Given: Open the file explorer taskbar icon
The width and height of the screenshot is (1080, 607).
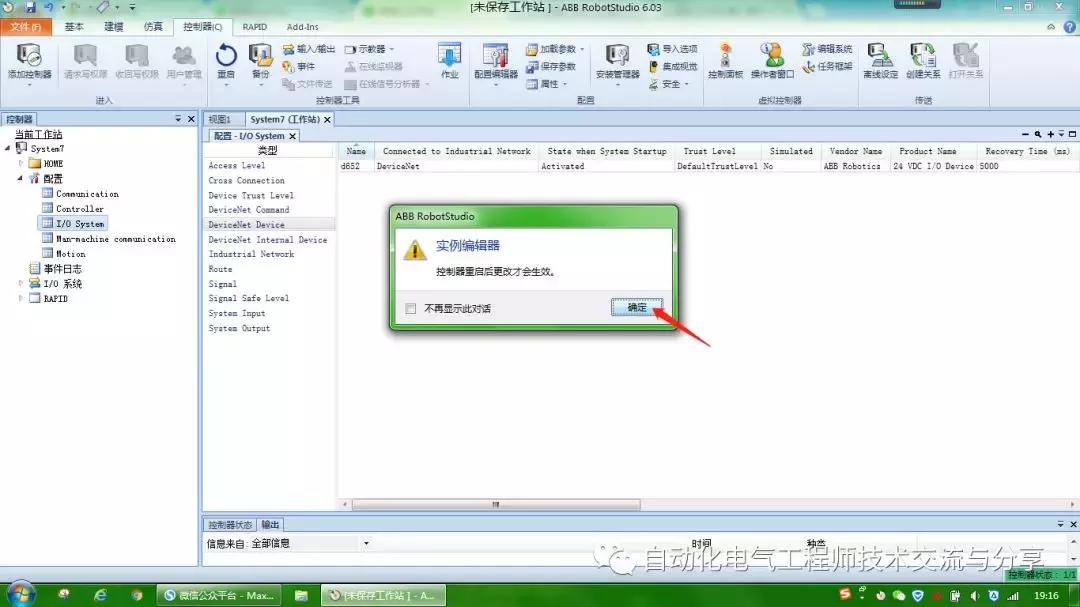Looking at the screenshot, I should point(301,595).
